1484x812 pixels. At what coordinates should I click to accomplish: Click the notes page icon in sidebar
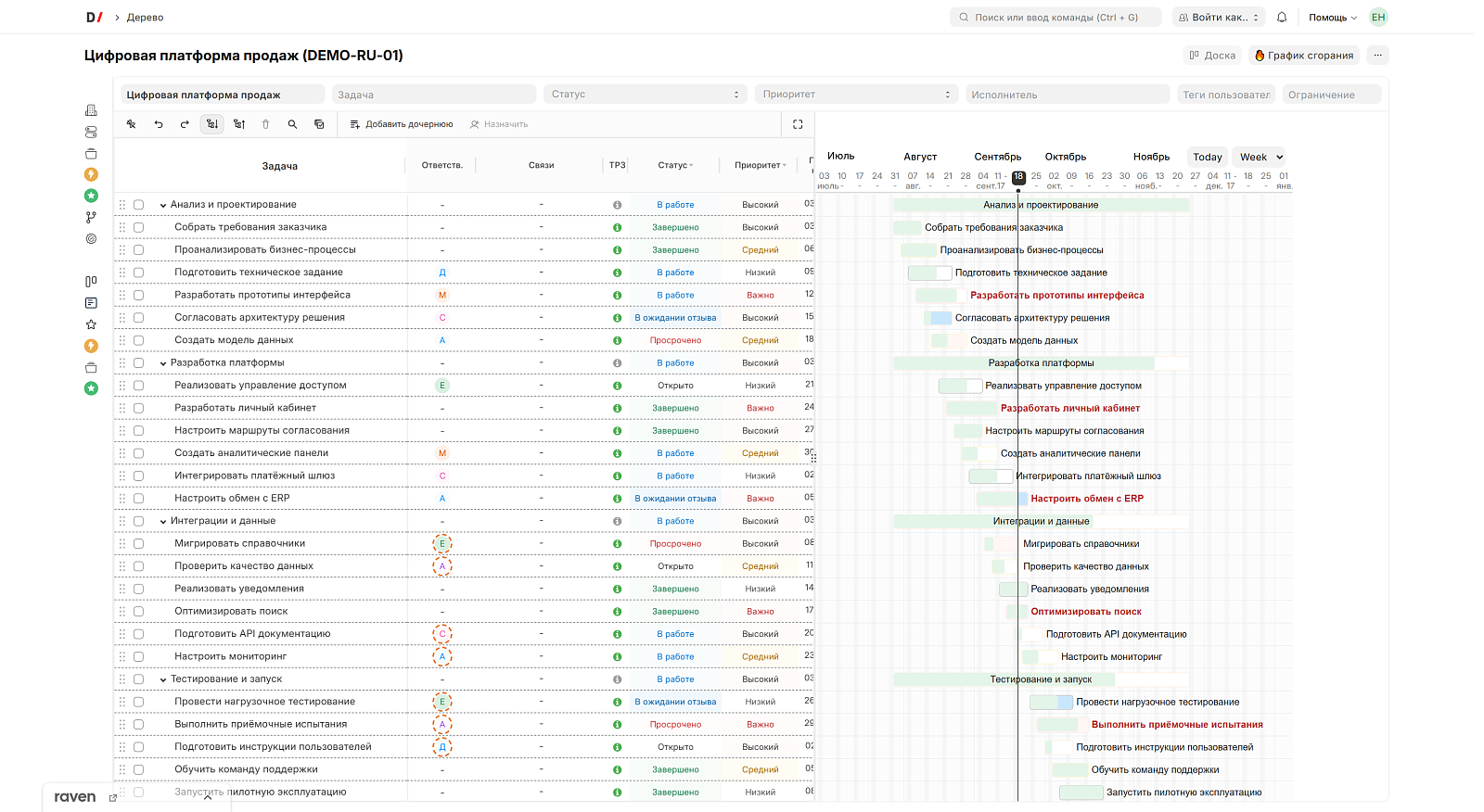coord(91,303)
